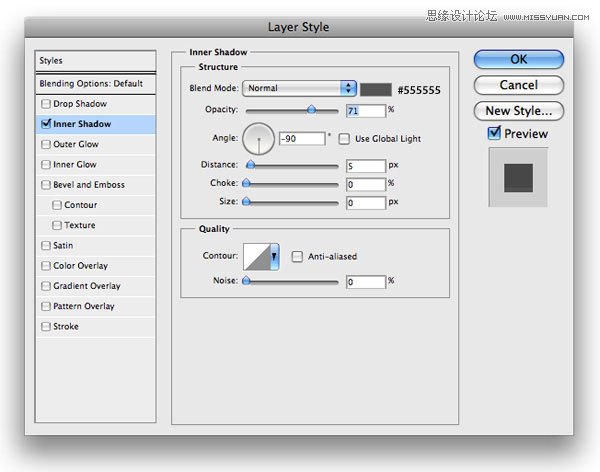Turn on Anti-aliased option
Viewport: 600px width, 472px height.
click(297, 256)
